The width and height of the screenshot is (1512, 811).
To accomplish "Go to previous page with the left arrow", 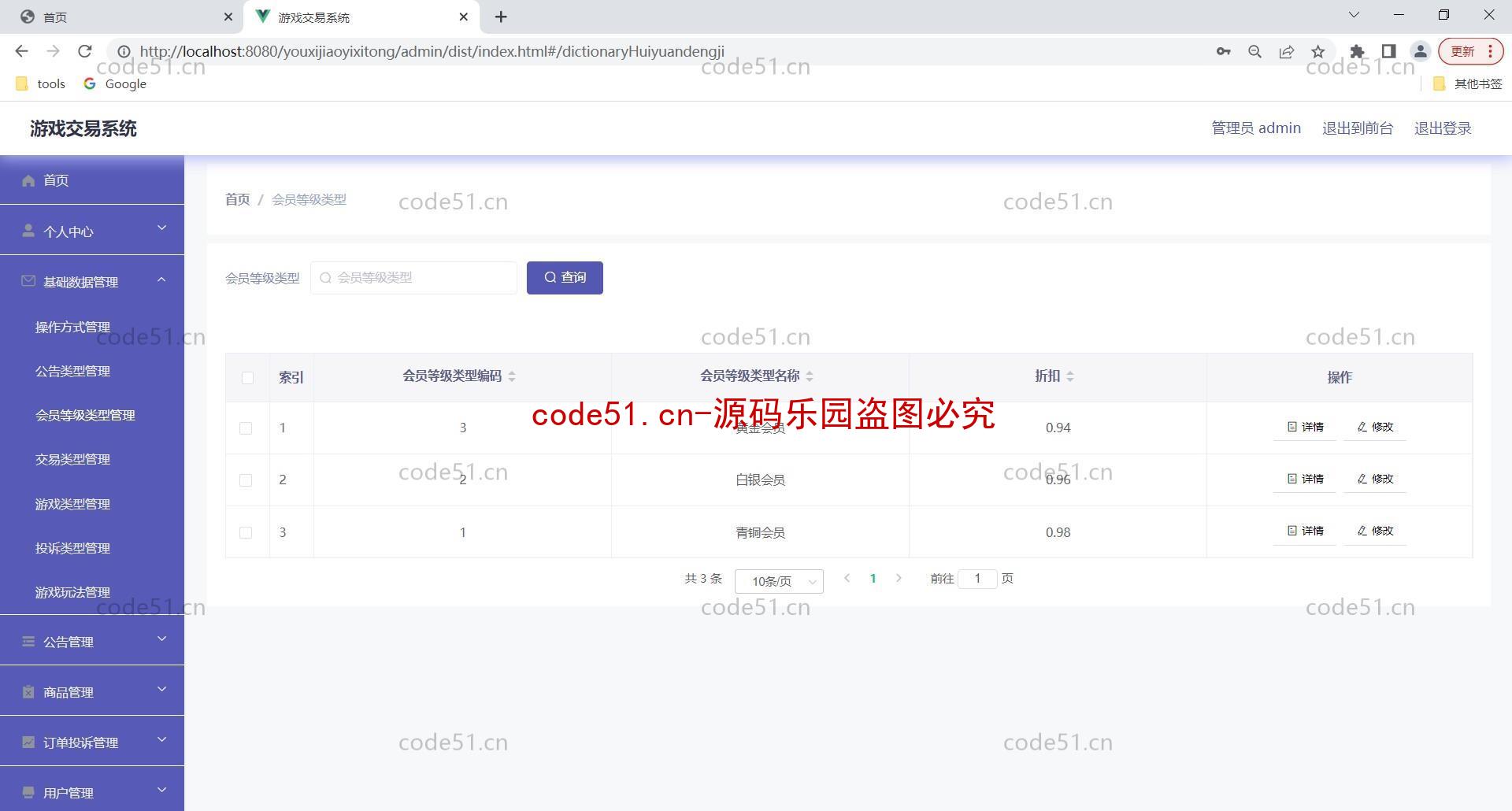I will (847, 578).
